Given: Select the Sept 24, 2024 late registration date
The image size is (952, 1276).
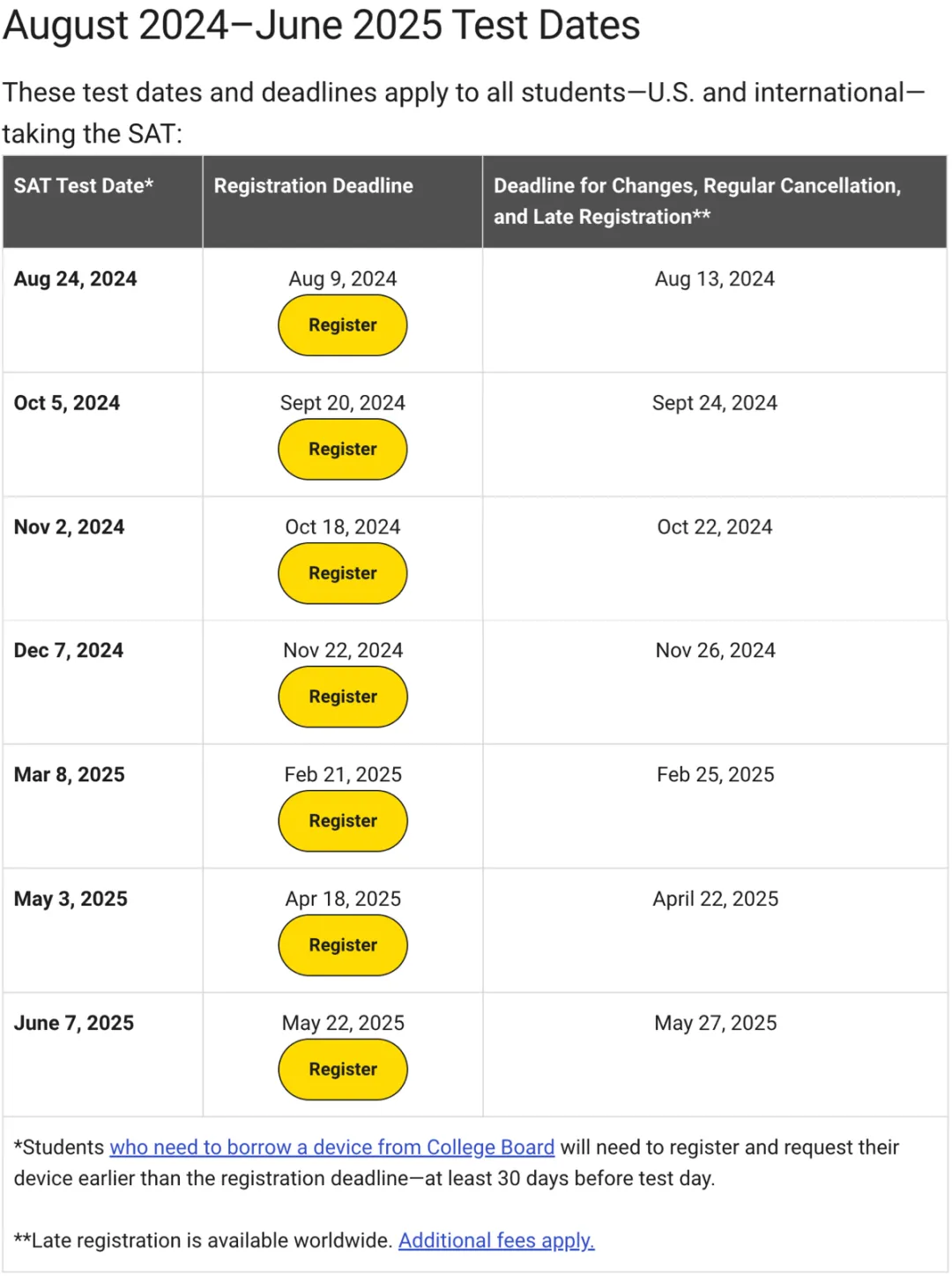Looking at the screenshot, I should pos(714,404).
